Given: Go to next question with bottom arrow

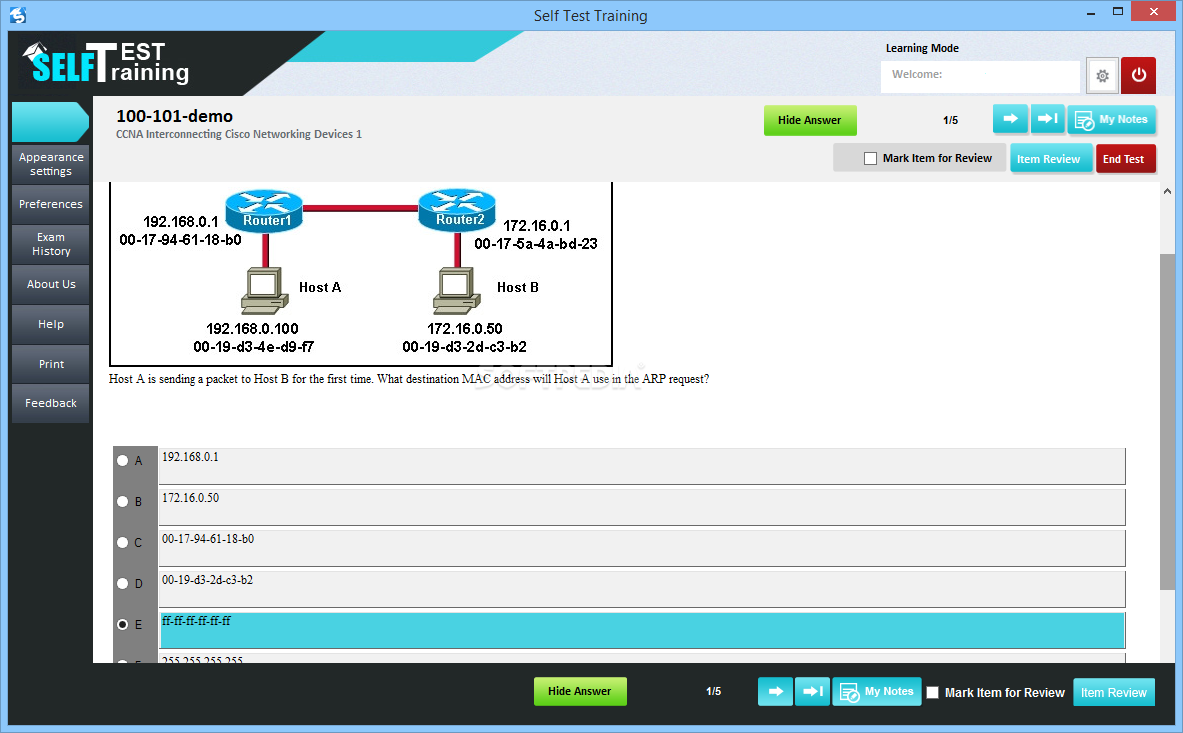Looking at the screenshot, I should 776,692.
